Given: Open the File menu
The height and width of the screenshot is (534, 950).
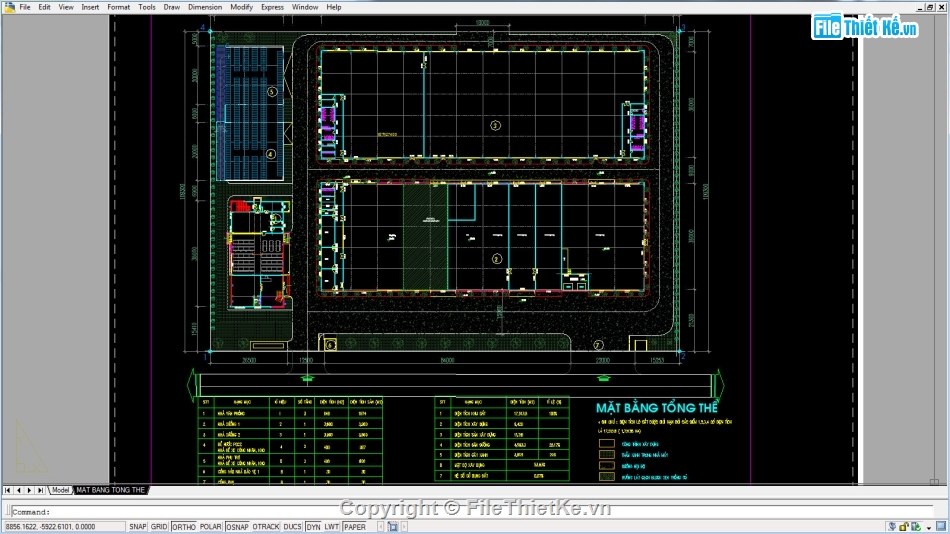Looking at the screenshot, I should point(25,7).
